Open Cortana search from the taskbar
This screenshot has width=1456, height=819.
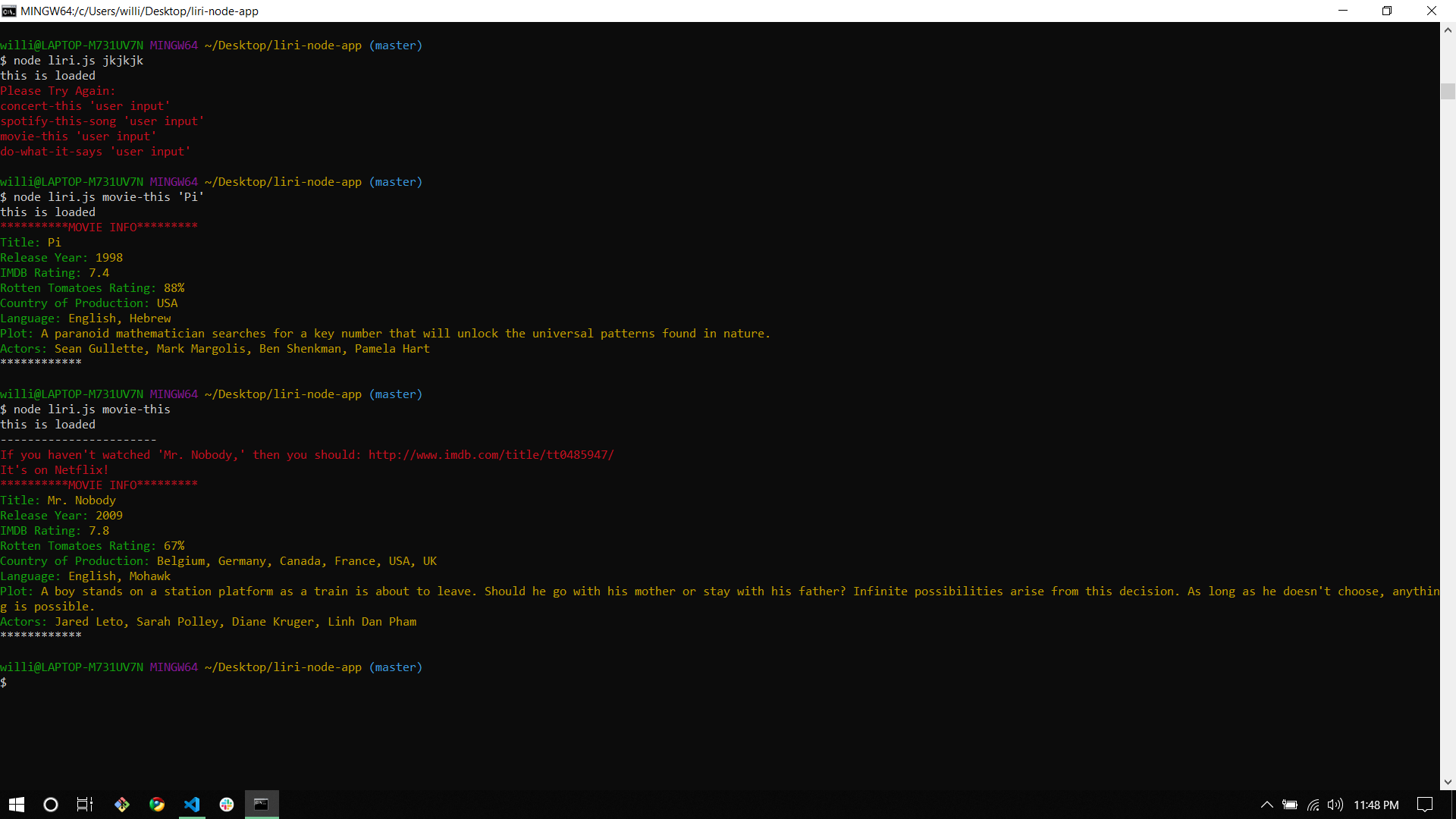pos(50,804)
